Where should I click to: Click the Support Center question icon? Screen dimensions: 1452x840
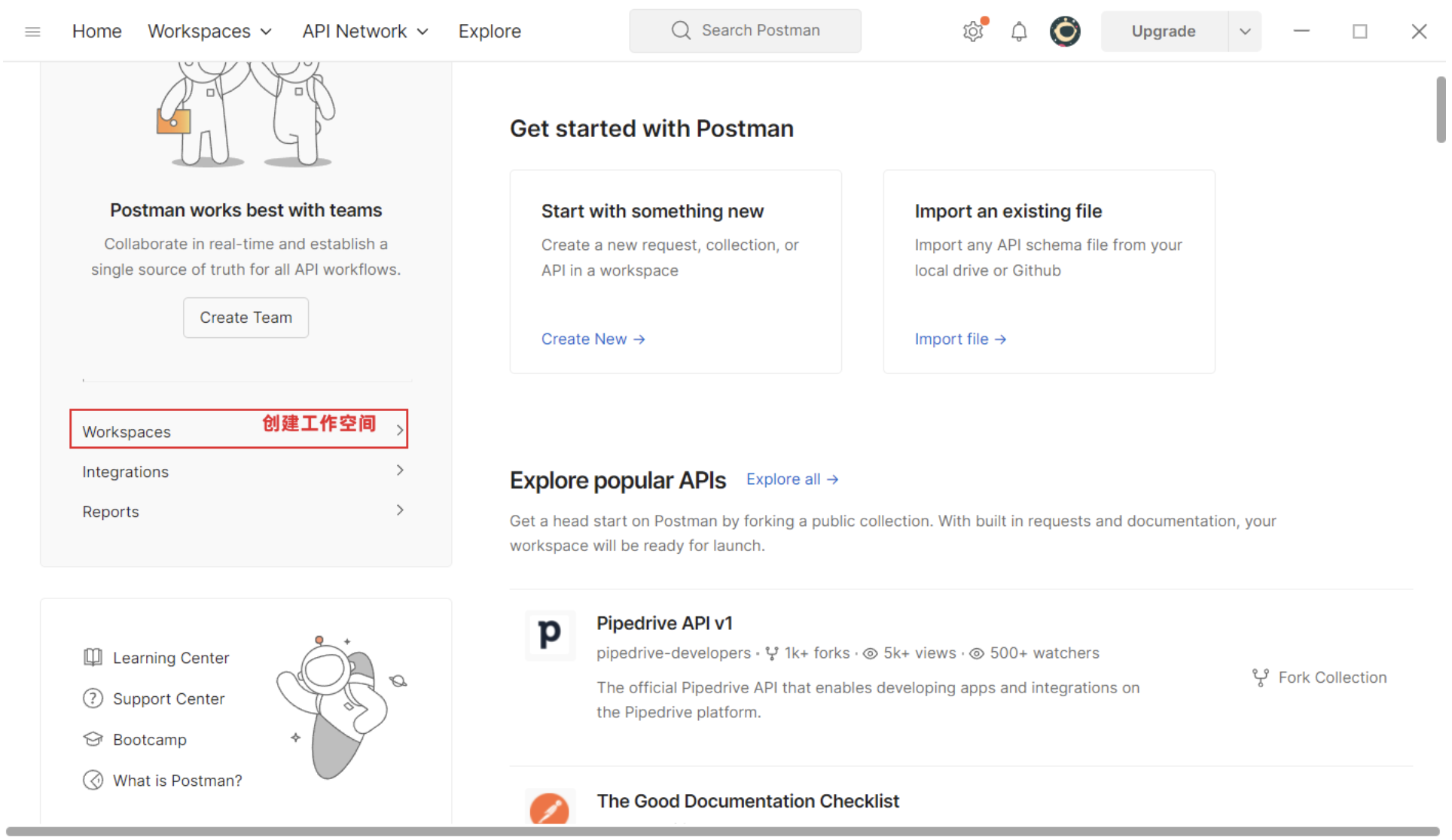click(x=93, y=698)
